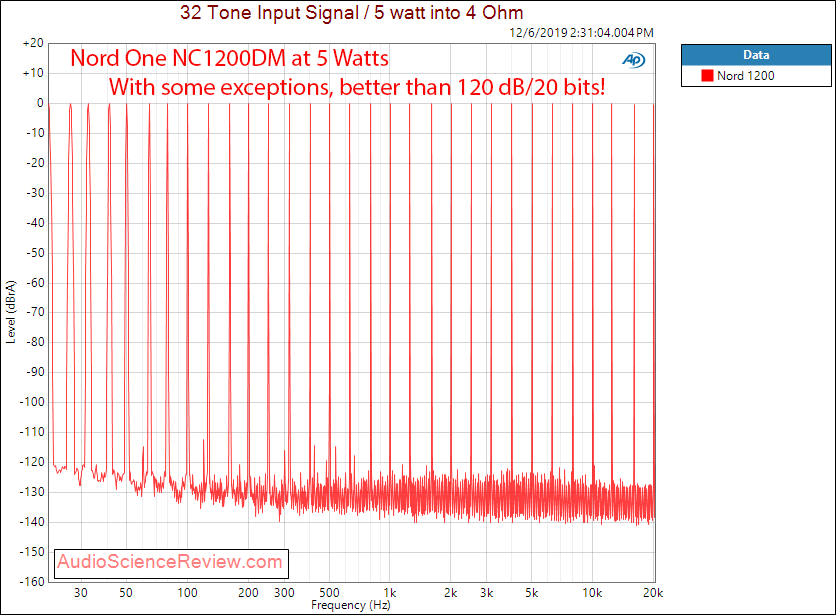Click the 2k tick on the frequency axis
Screen dimensions: 836x615
tap(451, 593)
